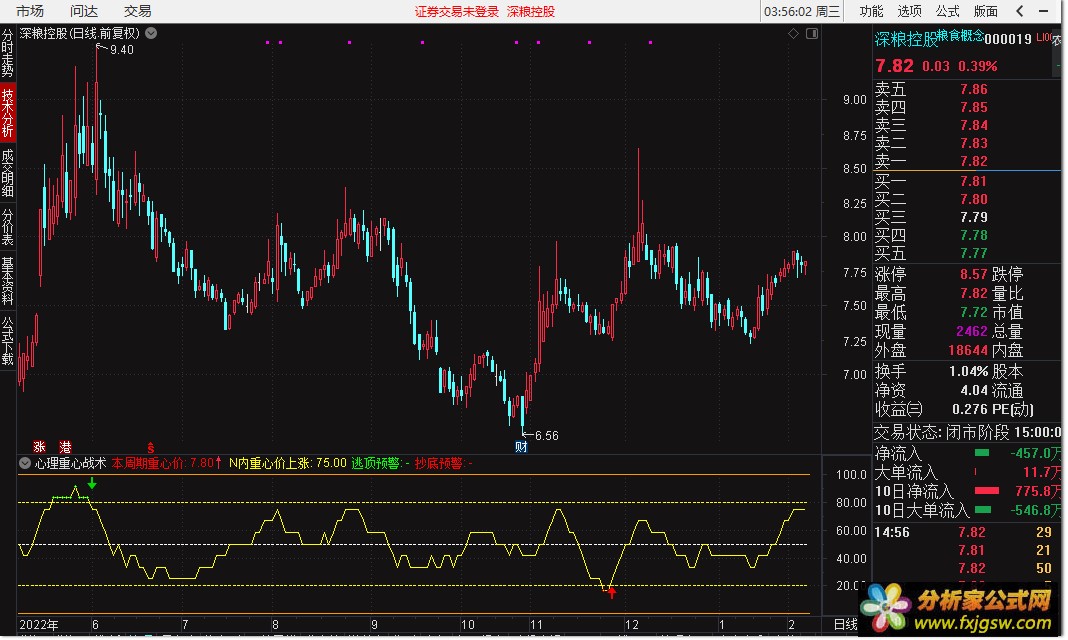The width and height of the screenshot is (1068, 640).
Task: Open the 公式 menu
Action: click(x=947, y=12)
